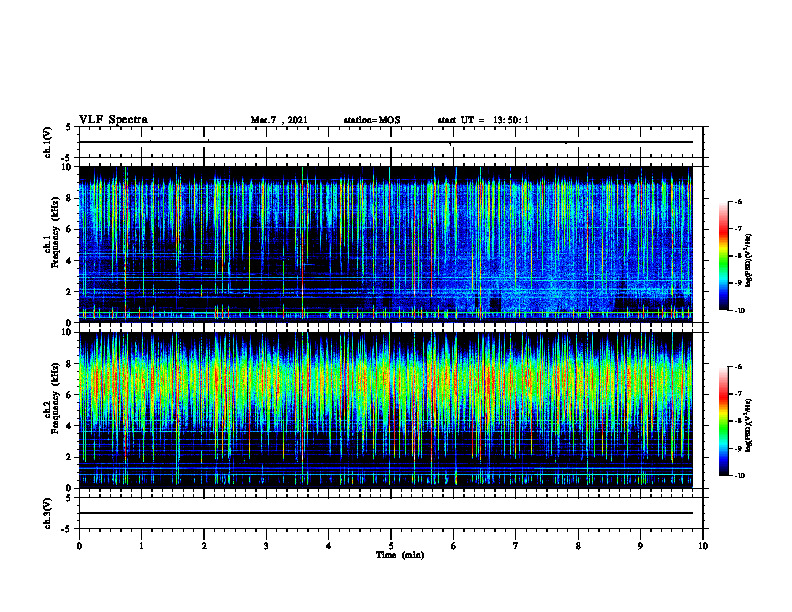
Task: Click the "-6" label on ch.2 colorbar
Action: (739, 367)
